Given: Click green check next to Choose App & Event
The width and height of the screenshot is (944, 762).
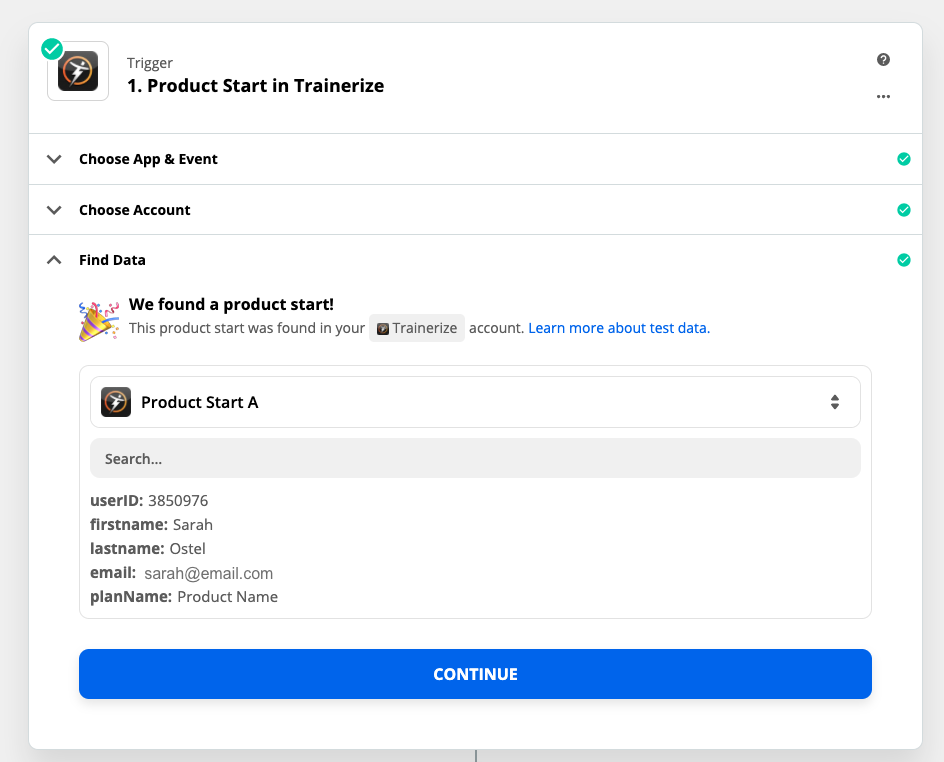Looking at the screenshot, I should click(x=904, y=159).
